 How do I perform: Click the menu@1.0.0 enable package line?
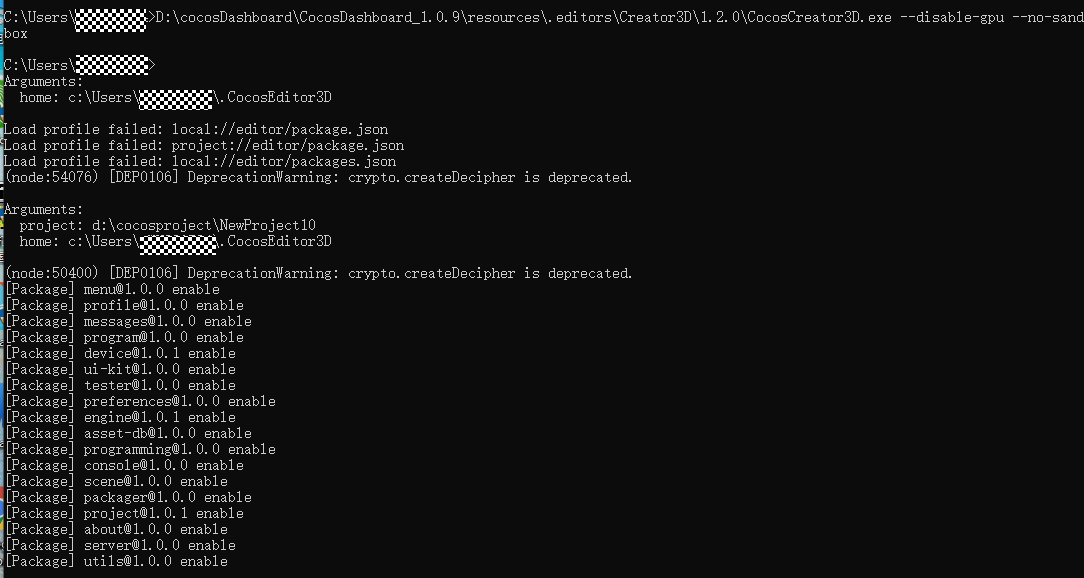click(x=112, y=289)
